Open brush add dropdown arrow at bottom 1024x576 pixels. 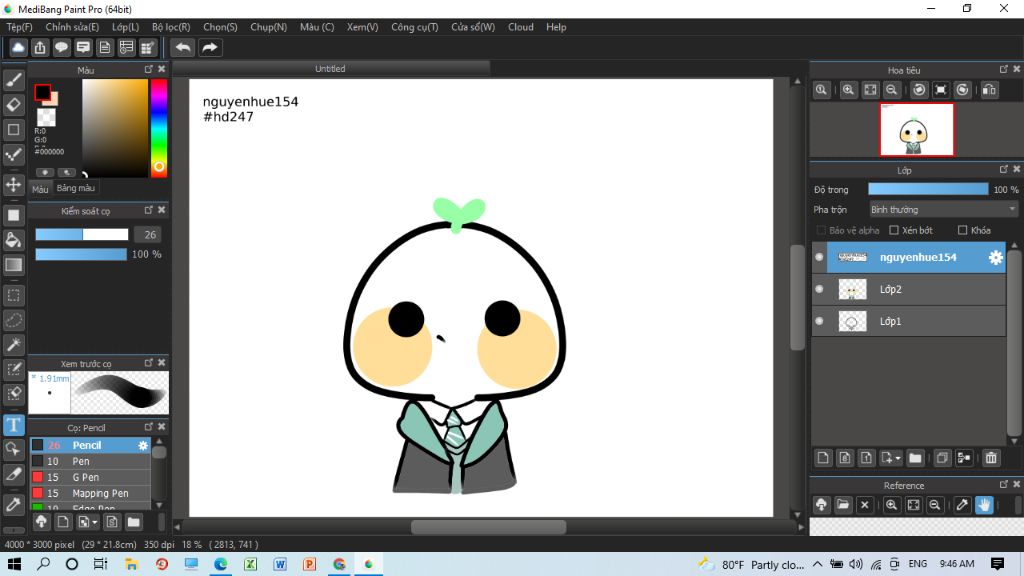point(95,522)
